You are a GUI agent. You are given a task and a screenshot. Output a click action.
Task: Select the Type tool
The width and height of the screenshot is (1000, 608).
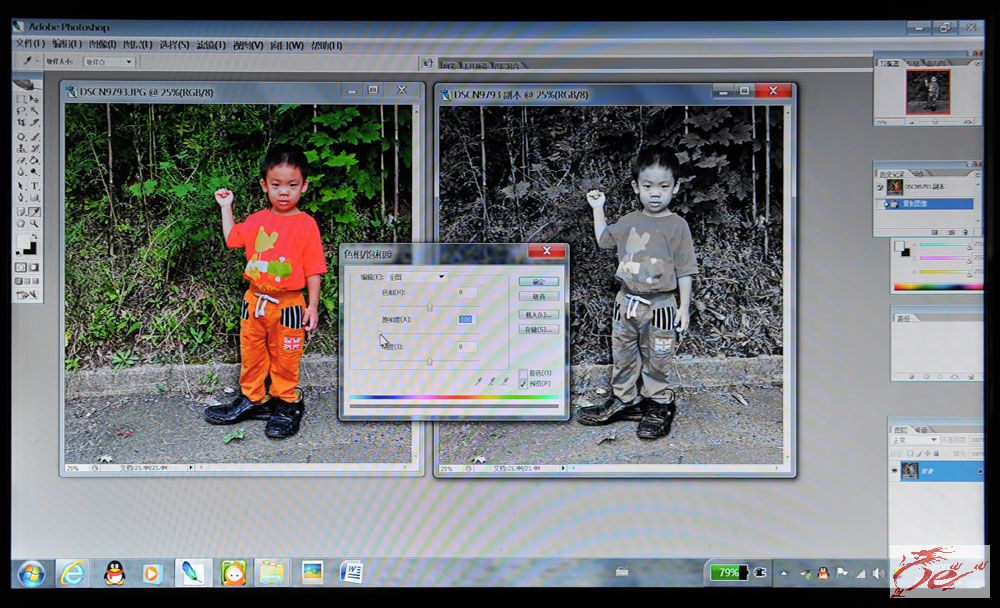click(x=34, y=186)
